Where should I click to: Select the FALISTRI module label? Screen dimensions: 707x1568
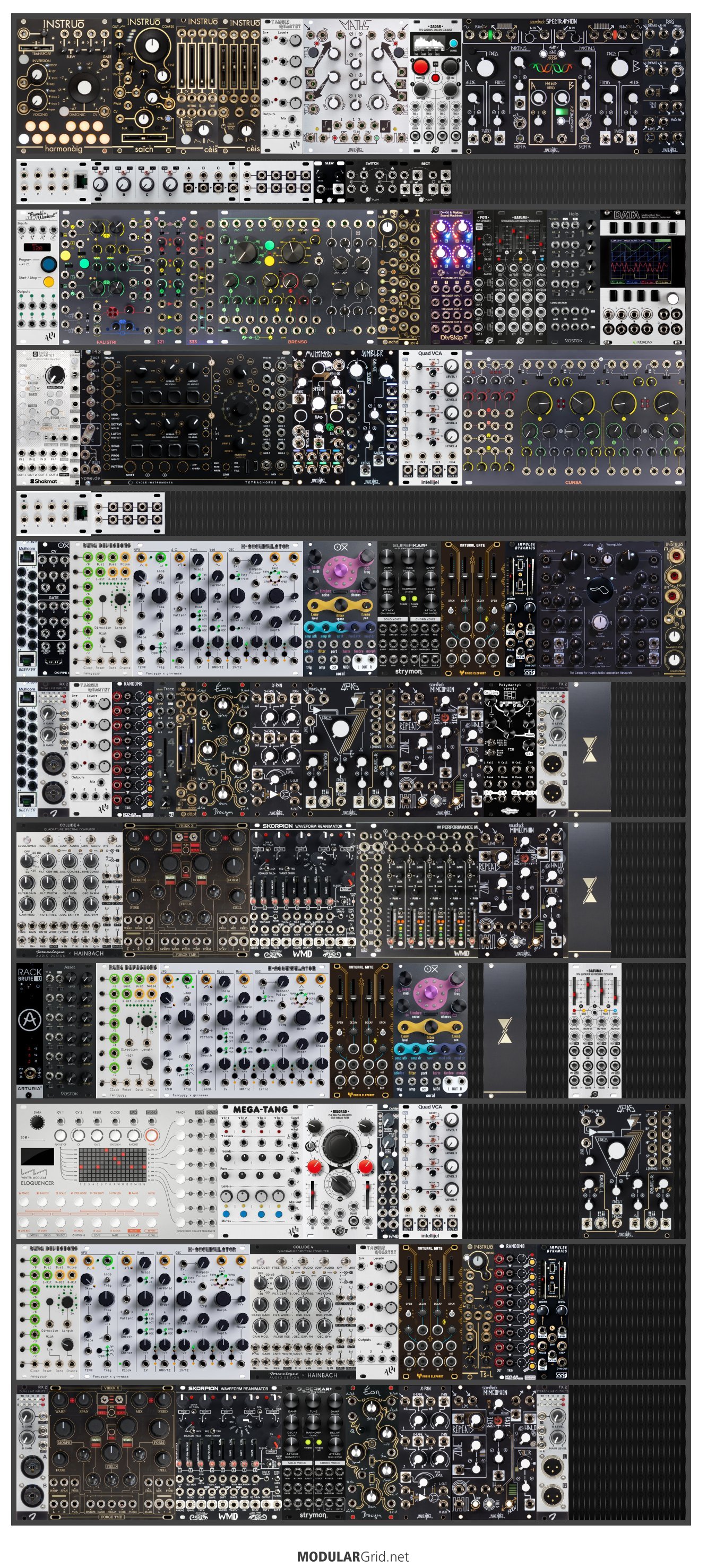(106, 342)
